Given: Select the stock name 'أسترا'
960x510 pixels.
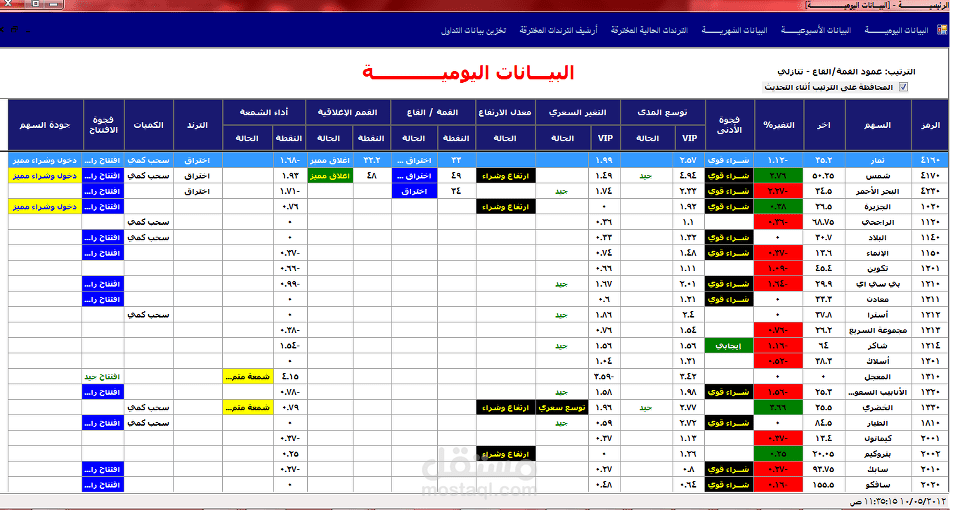Looking at the screenshot, I should [x=878, y=315].
